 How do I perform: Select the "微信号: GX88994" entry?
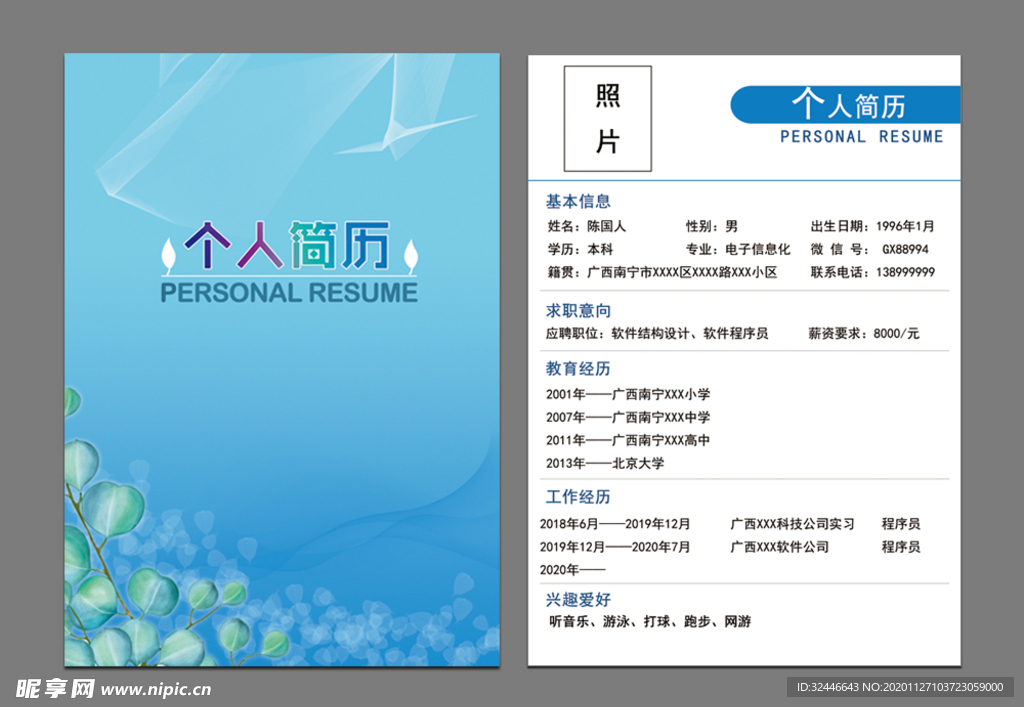tap(869, 249)
